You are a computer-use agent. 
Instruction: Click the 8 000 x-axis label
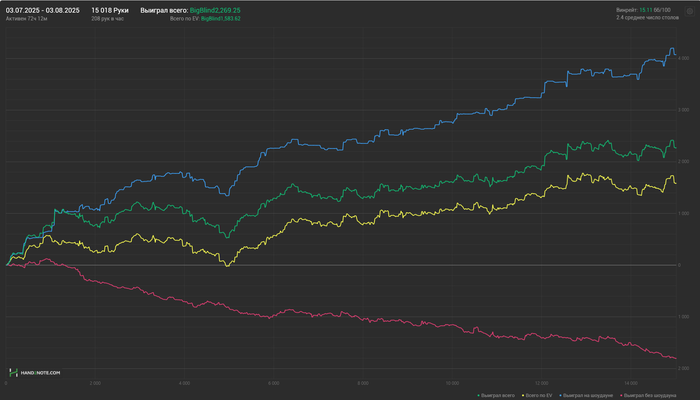363,383
